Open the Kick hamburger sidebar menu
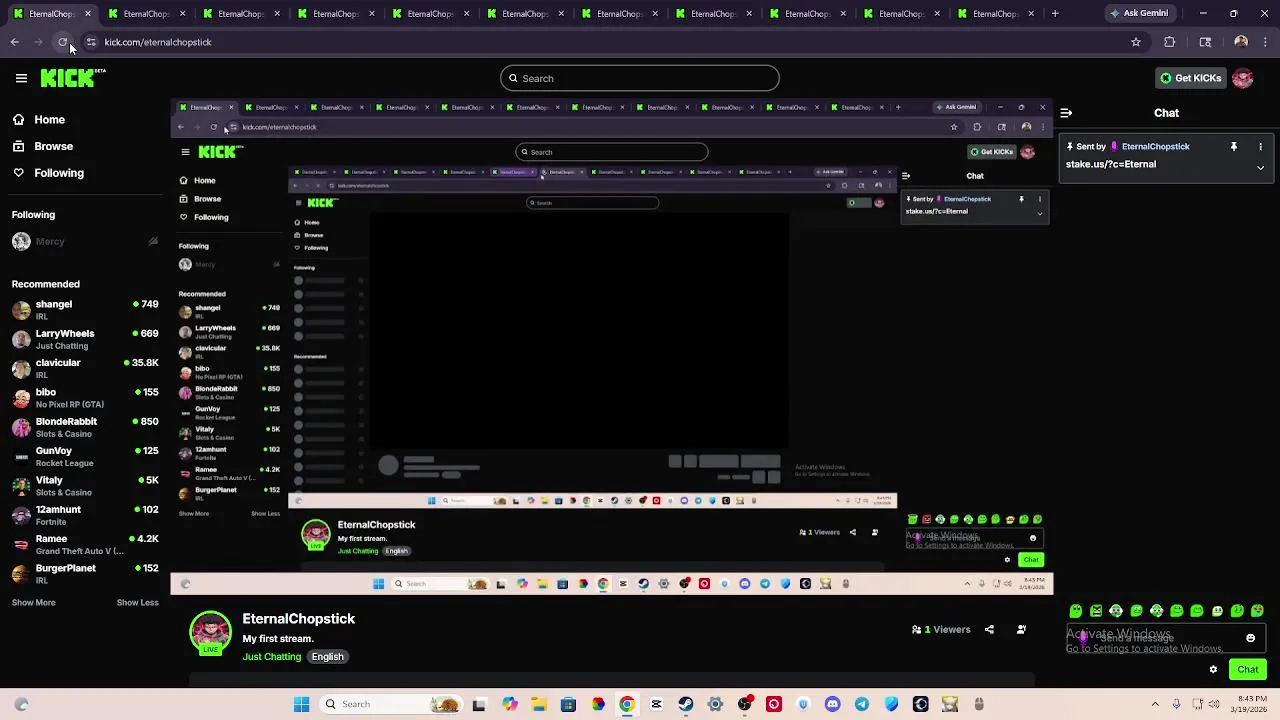 21,78
